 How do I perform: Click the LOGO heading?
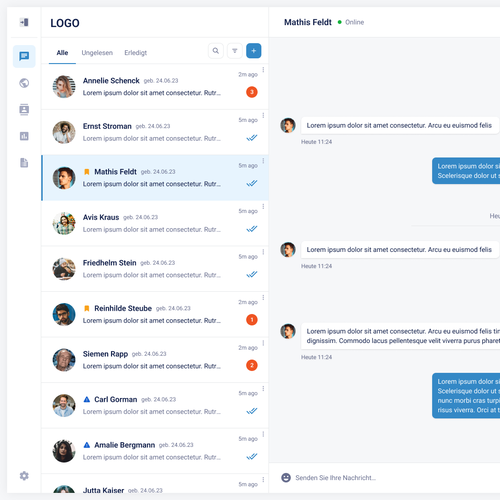coord(65,23)
